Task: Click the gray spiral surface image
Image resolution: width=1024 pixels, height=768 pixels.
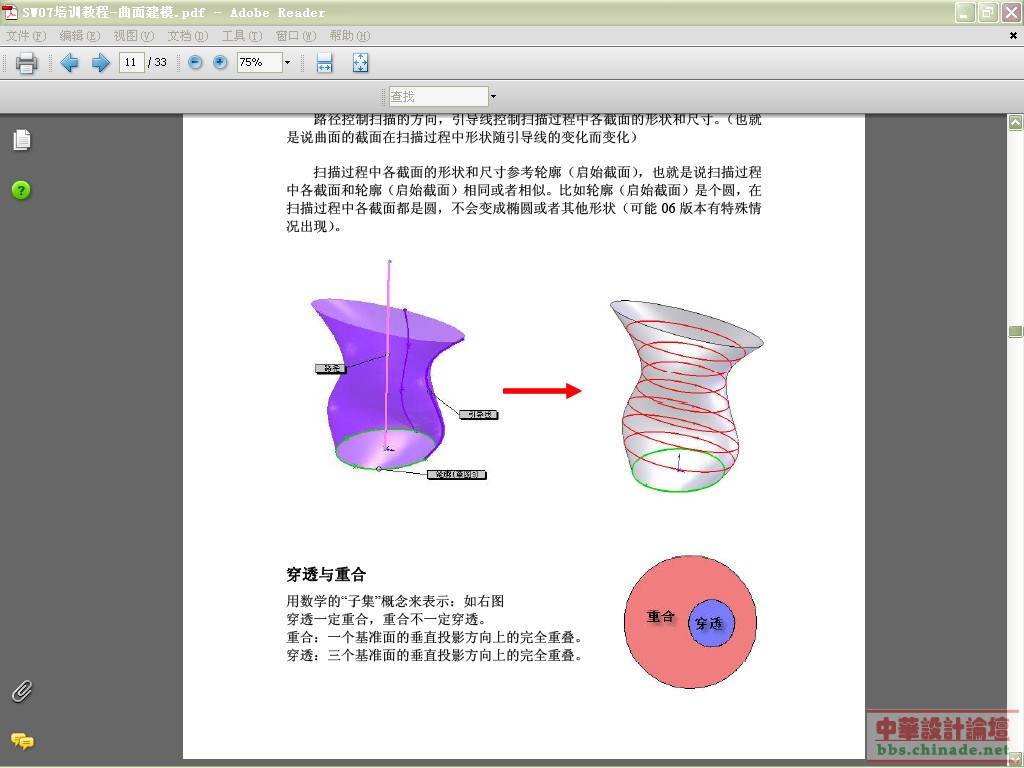Action: pyautogui.click(x=686, y=395)
